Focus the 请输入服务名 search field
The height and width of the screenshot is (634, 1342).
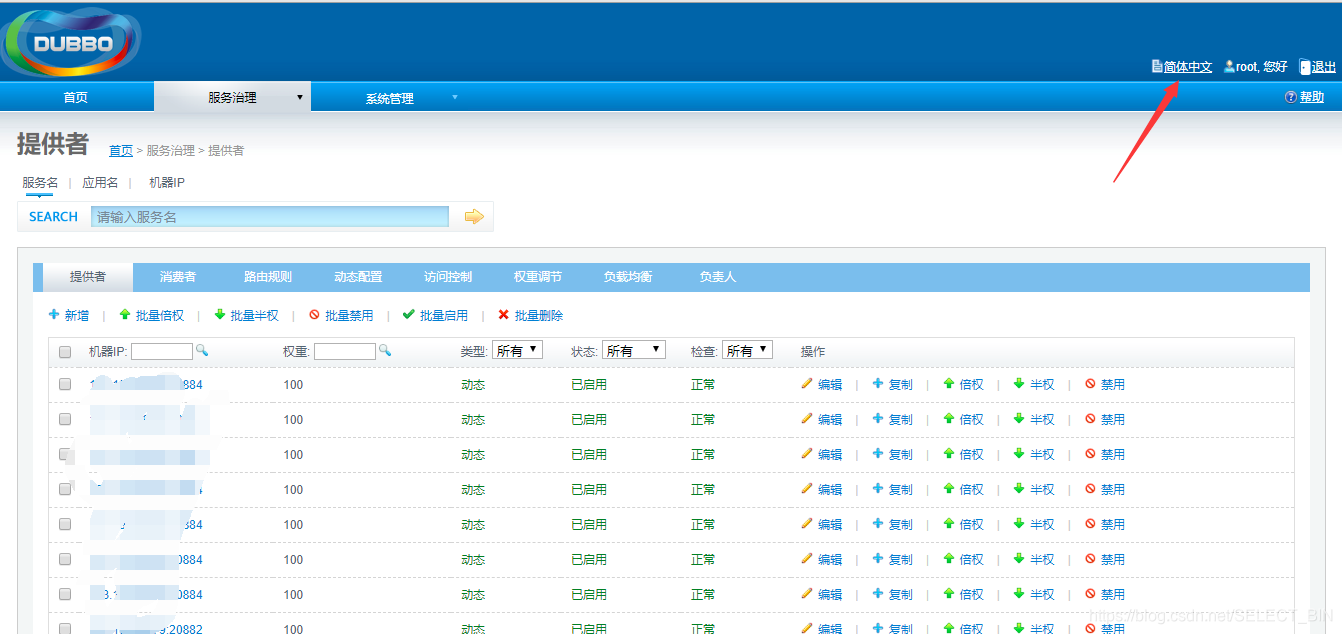[x=270, y=216]
